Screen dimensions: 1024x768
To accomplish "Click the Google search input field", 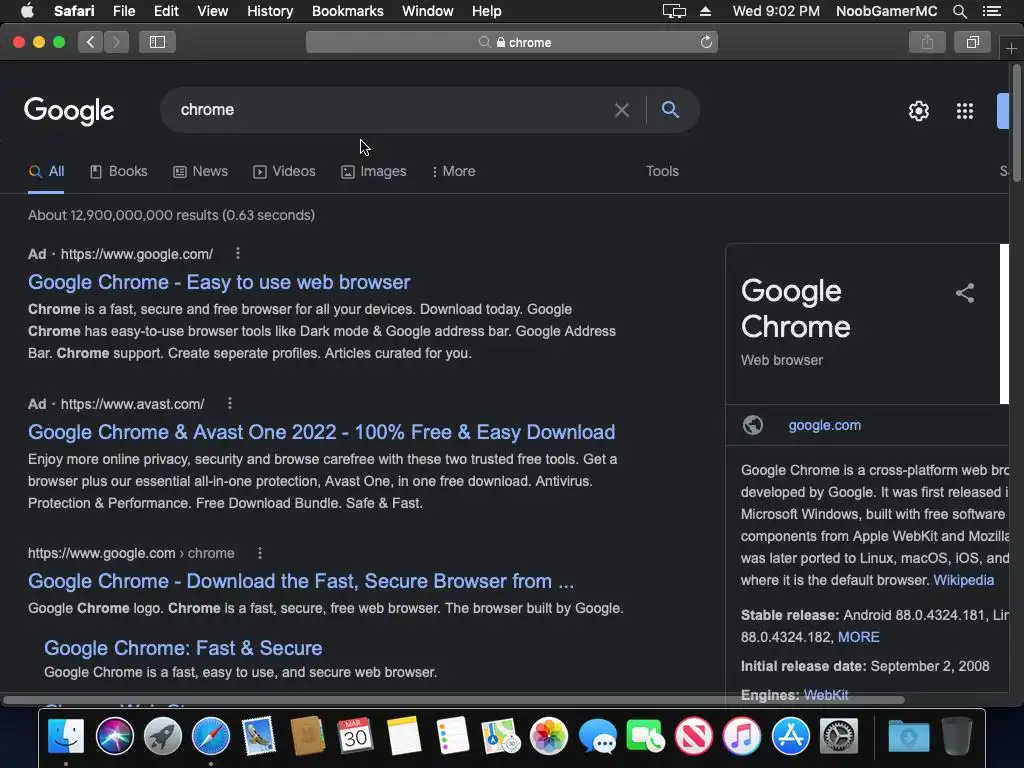I will [392, 110].
